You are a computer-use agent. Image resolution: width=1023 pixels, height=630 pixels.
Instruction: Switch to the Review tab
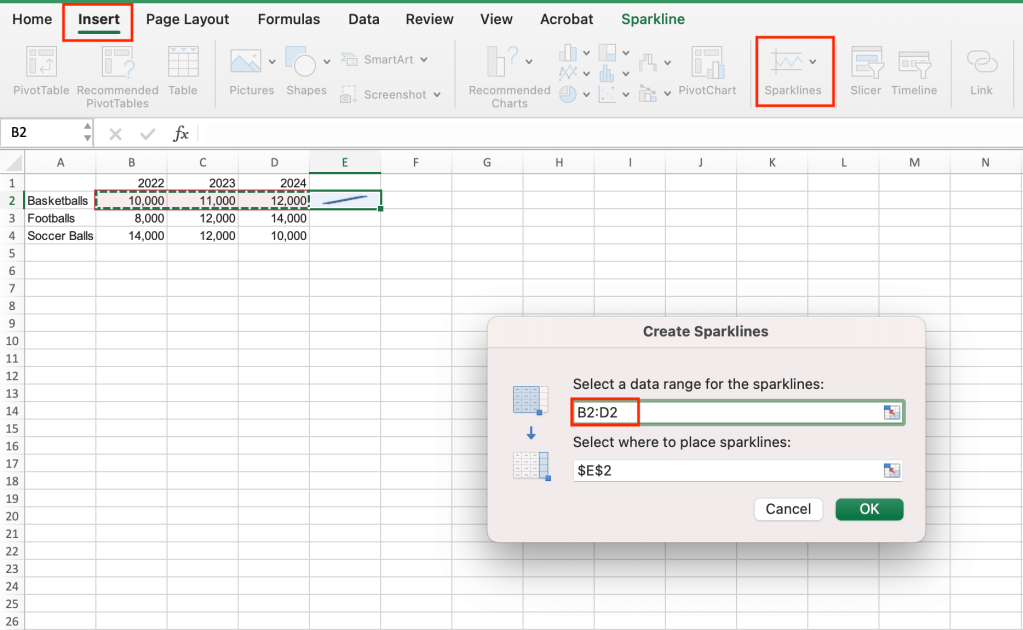(x=429, y=19)
